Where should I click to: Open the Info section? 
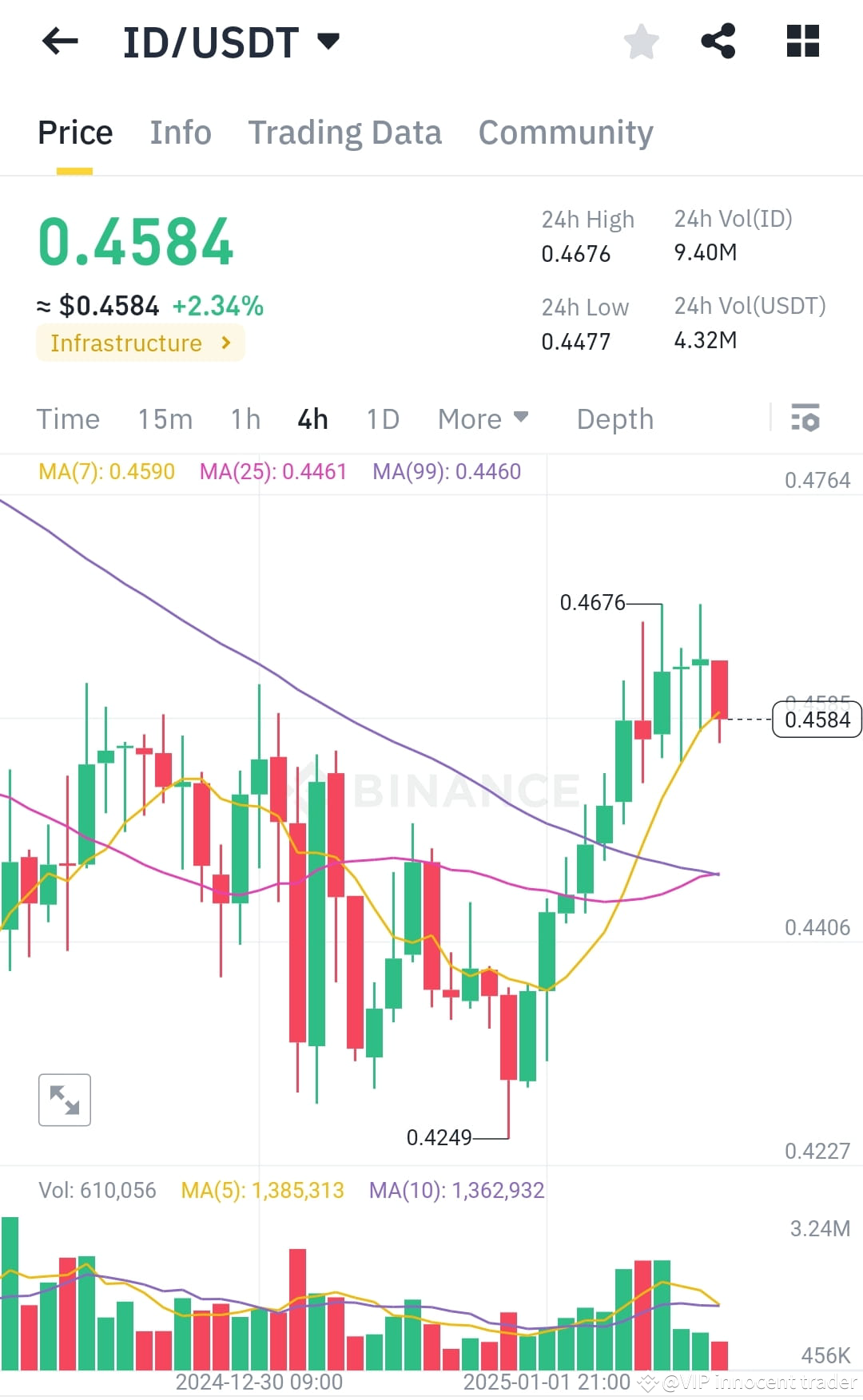click(x=180, y=132)
